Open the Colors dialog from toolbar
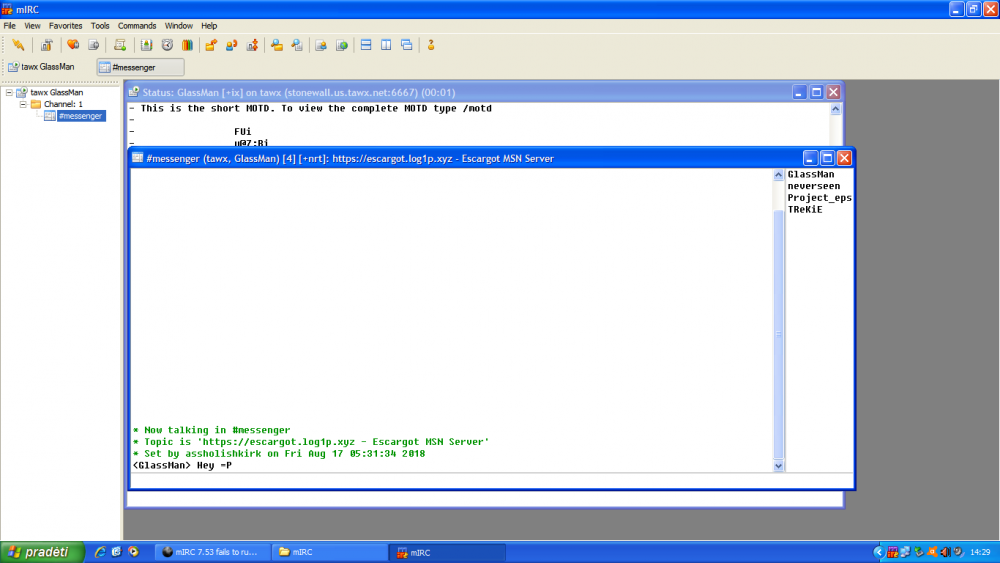The image size is (1000, 563). [x=187, y=45]
